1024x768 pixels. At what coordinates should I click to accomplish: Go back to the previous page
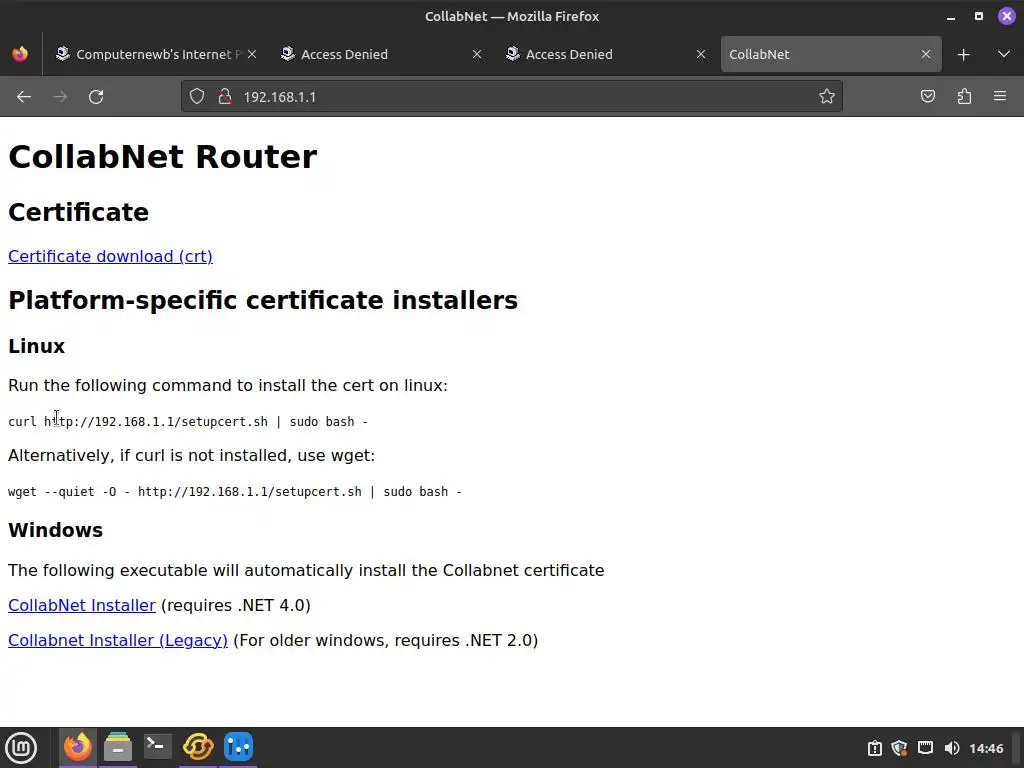point(24,97)
